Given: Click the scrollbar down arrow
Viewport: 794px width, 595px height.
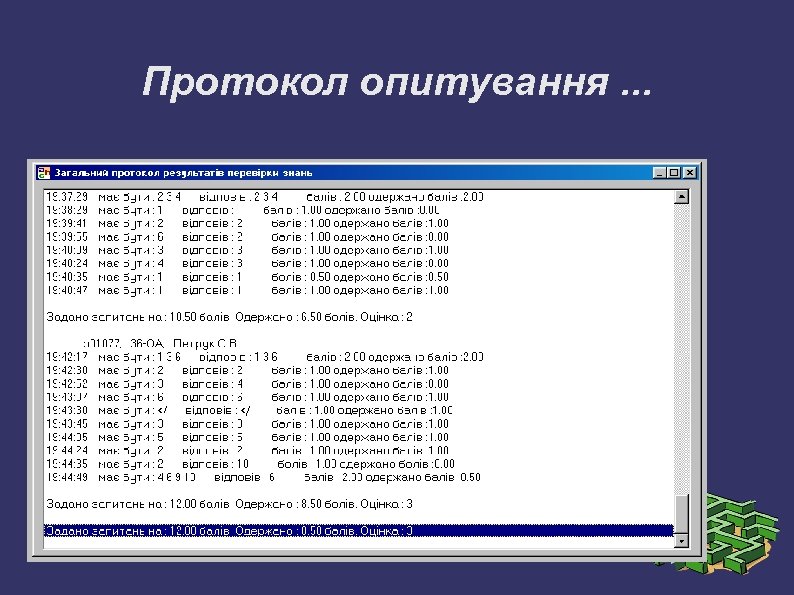Looking at the screenshot, I should [682, 541].
